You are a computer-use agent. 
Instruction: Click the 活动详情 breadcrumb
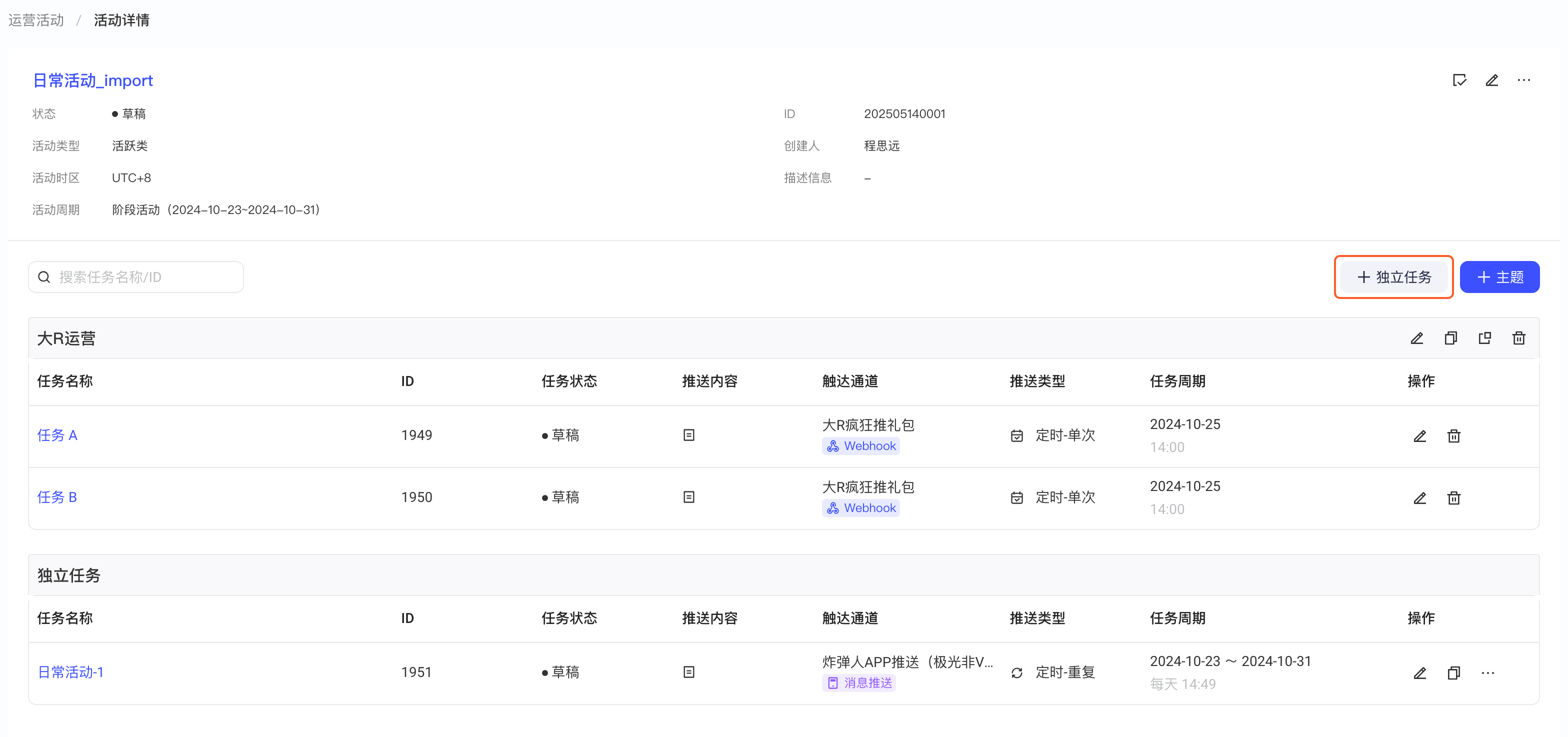121,20
